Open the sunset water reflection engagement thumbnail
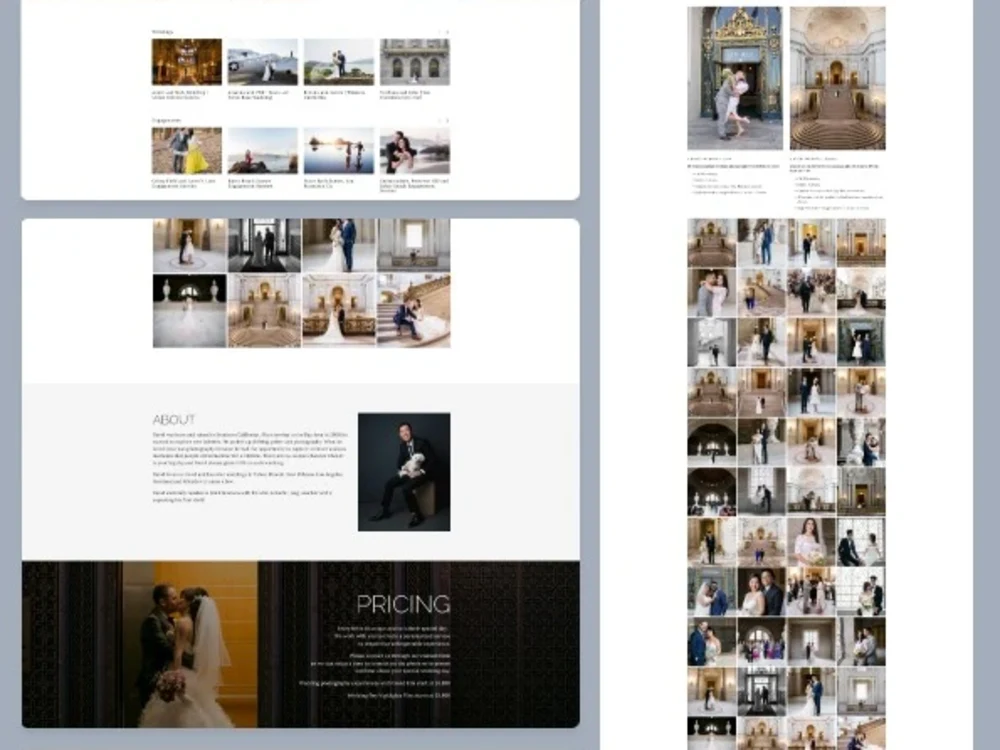1000x750 pixels. pyautogui.click(x=339, y=151)
